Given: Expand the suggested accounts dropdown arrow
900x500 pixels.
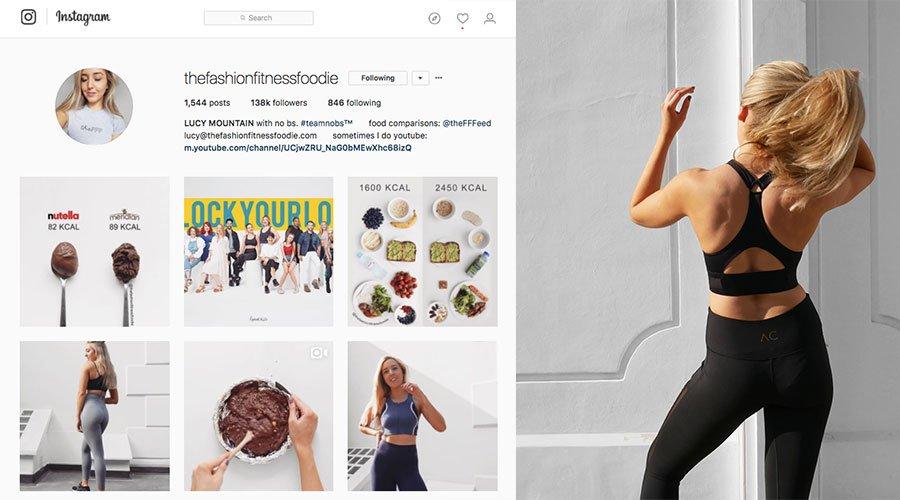Looking at the screenshot, I should [420, 78].
